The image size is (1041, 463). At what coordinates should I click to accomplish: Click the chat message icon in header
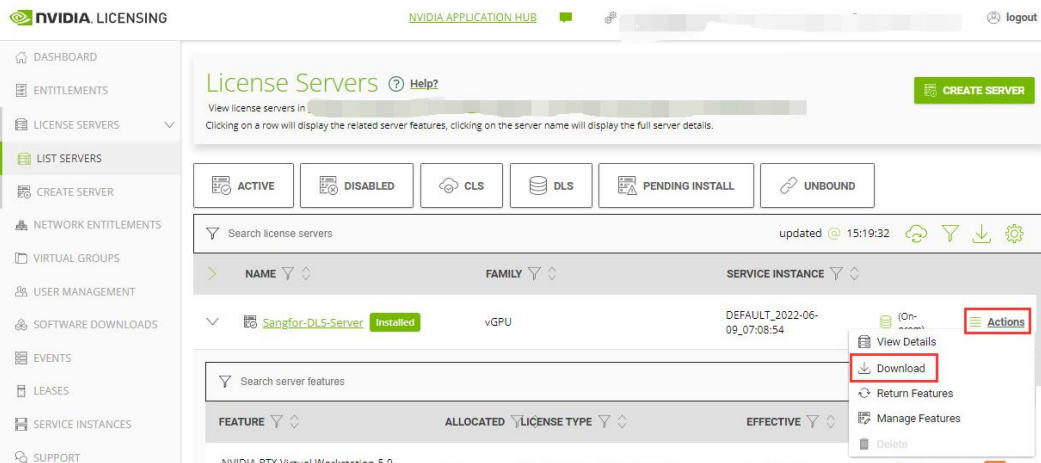tap(566, 18)
